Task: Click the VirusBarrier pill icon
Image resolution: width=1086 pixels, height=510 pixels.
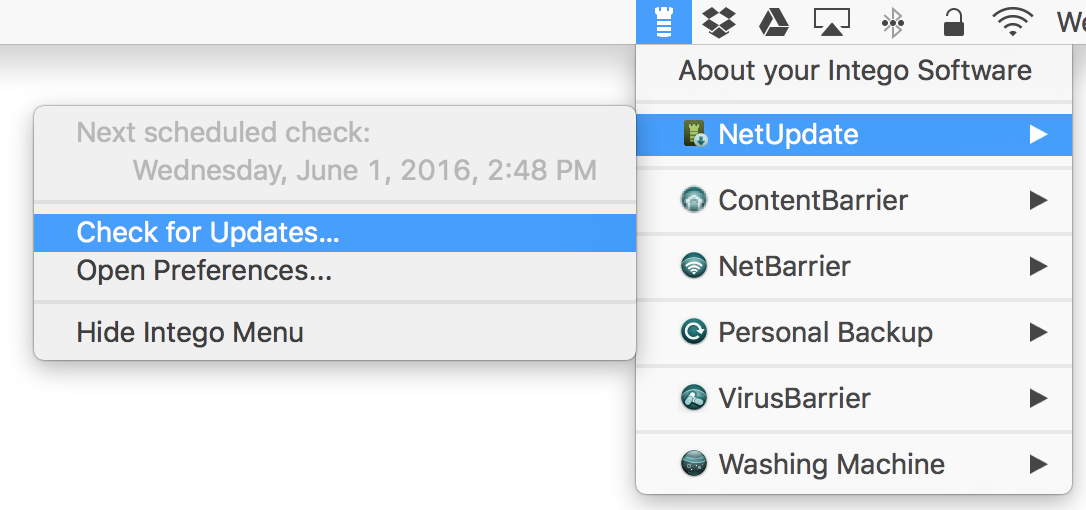Action: [694, 398]
